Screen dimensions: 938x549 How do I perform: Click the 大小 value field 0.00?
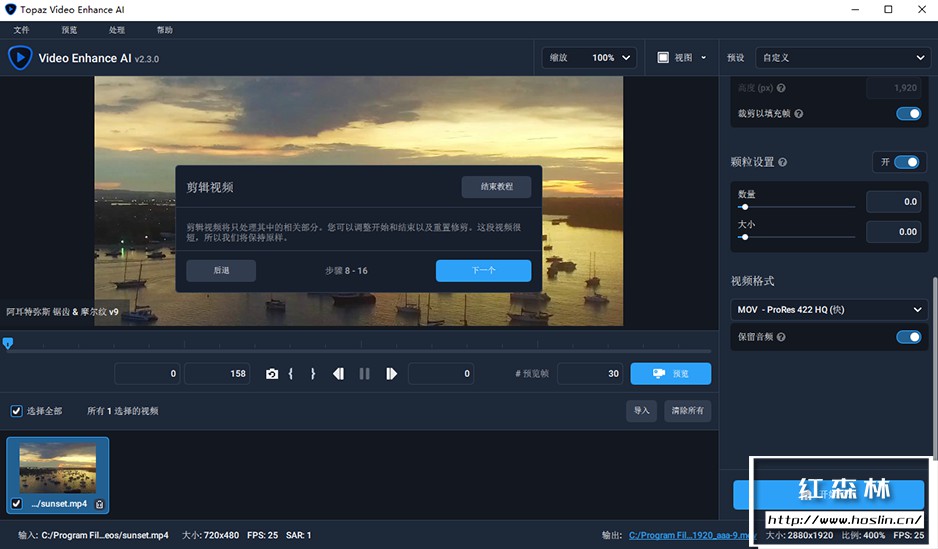894,232
